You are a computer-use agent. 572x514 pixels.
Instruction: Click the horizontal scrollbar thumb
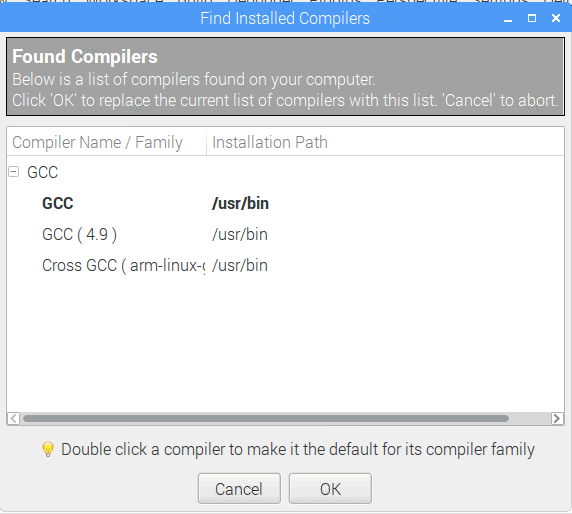click(266, 418)
